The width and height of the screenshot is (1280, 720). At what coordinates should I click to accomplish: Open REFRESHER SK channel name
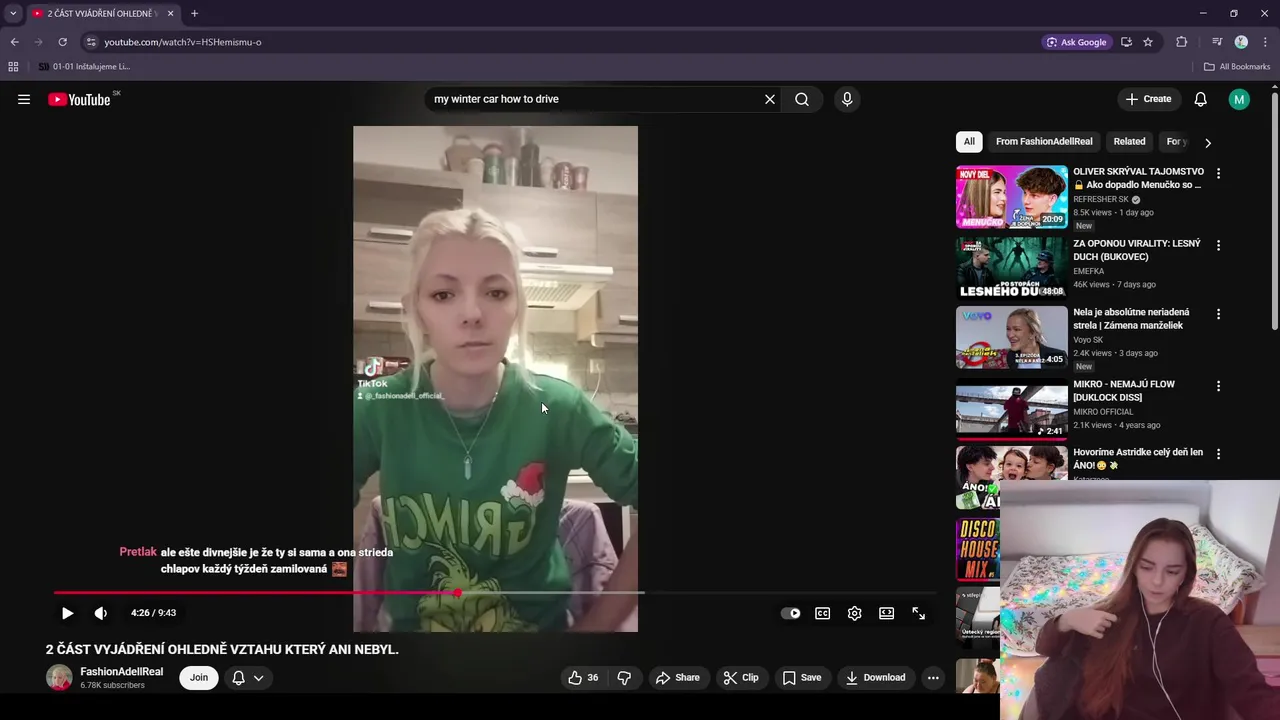pos(1101,199)
